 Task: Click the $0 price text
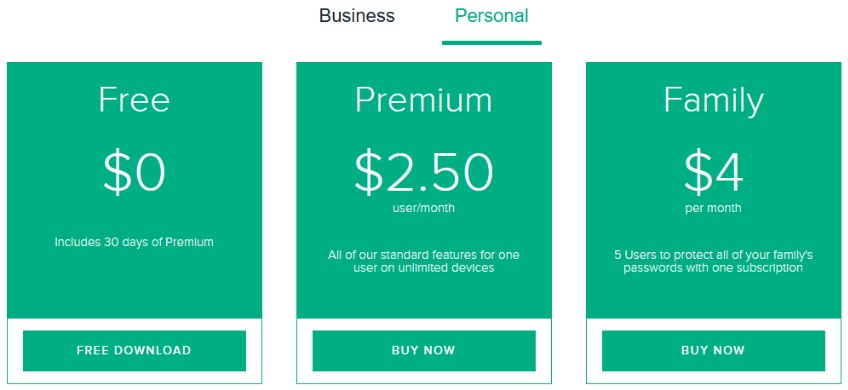point(134,173)
